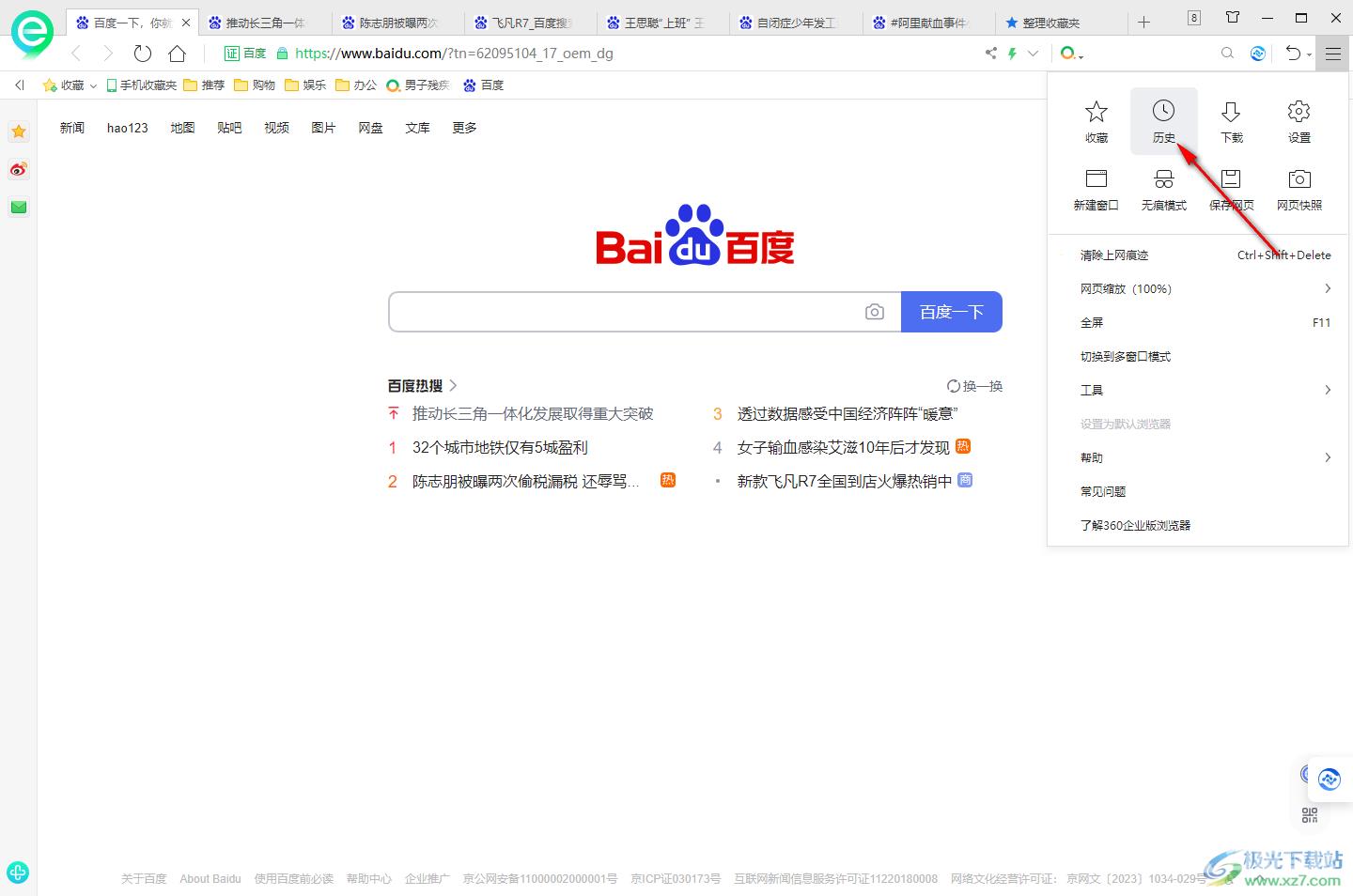
Task: Expand 百度热搜 chevron heading
Action: [x=453, y=385]
